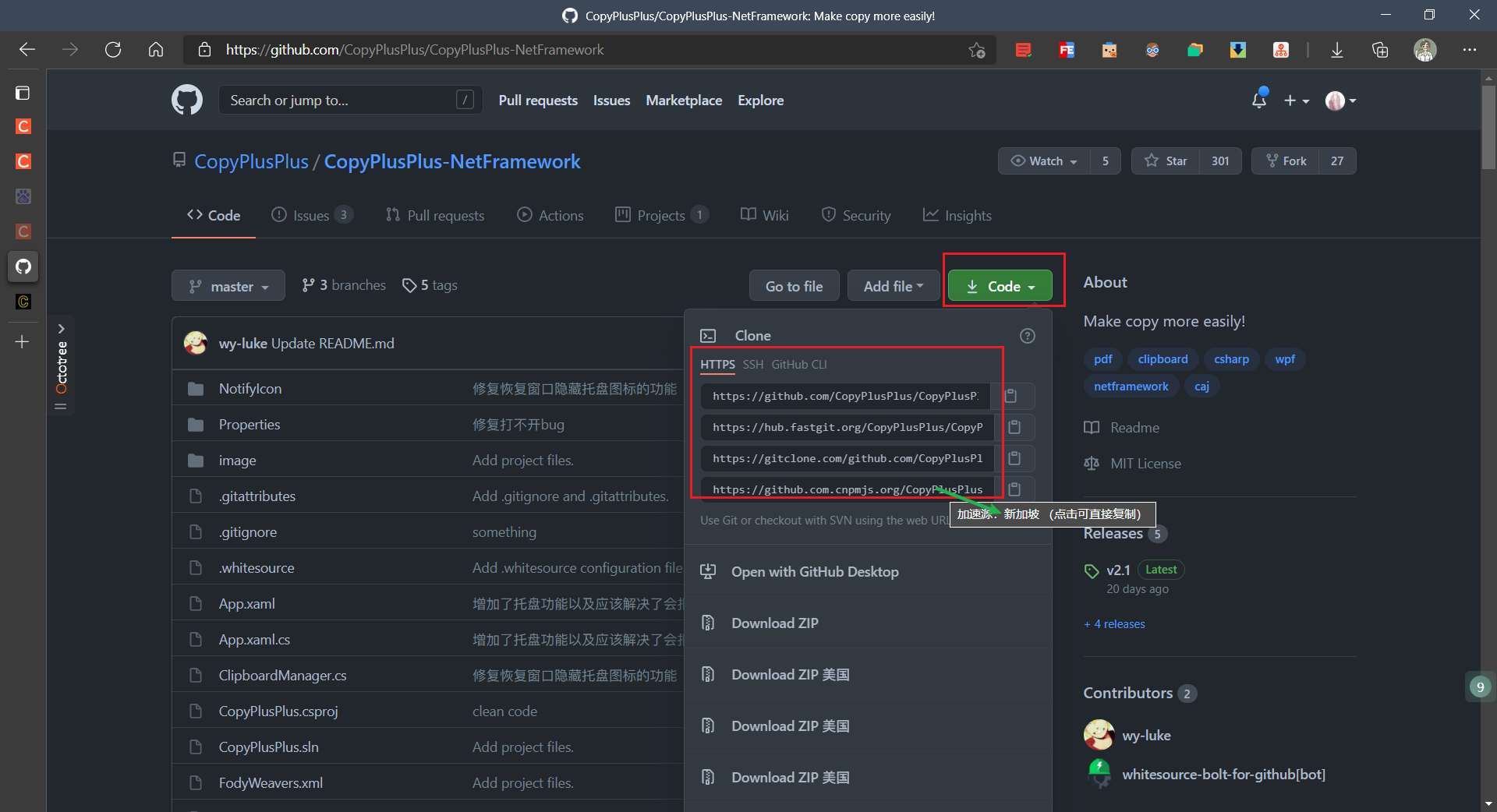The height and width of the screenshot is (812, 1497).
Task: Open the browser home button
Action: (x=156, y=50)
